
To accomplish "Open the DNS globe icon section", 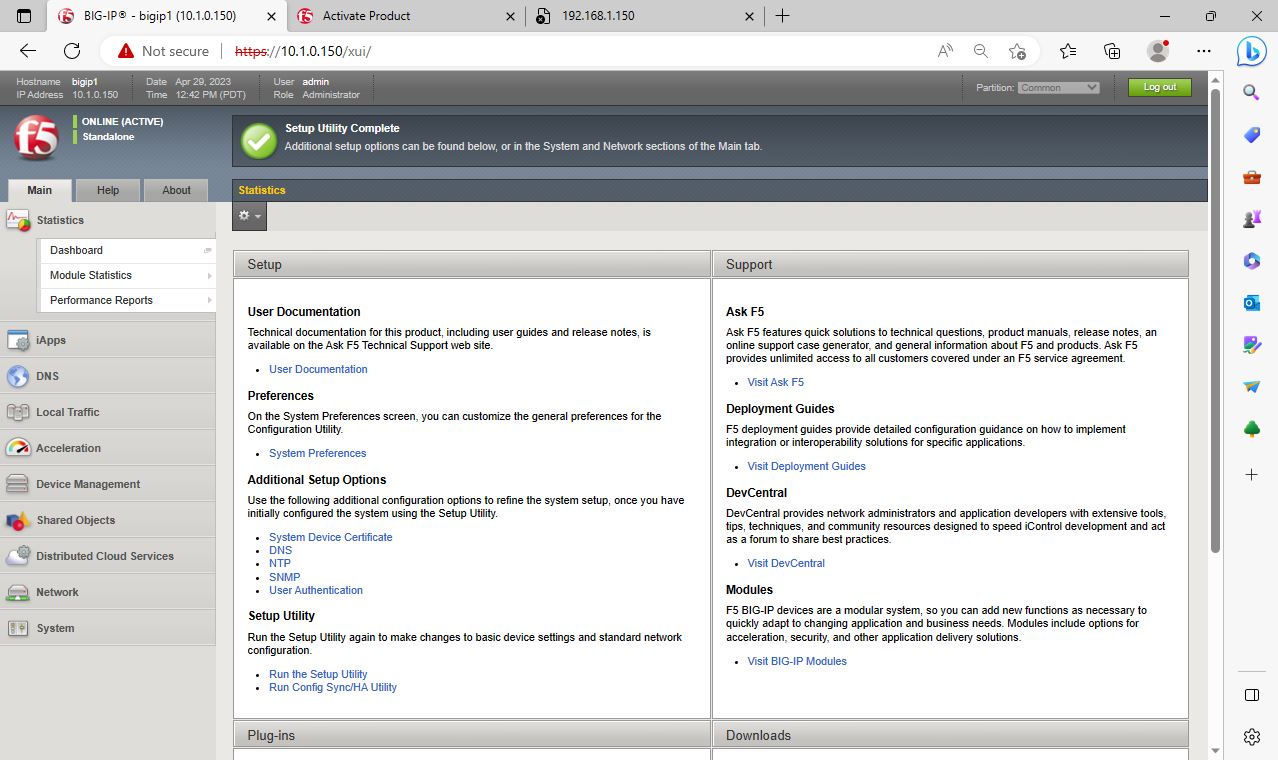I will tap(18, 376).
